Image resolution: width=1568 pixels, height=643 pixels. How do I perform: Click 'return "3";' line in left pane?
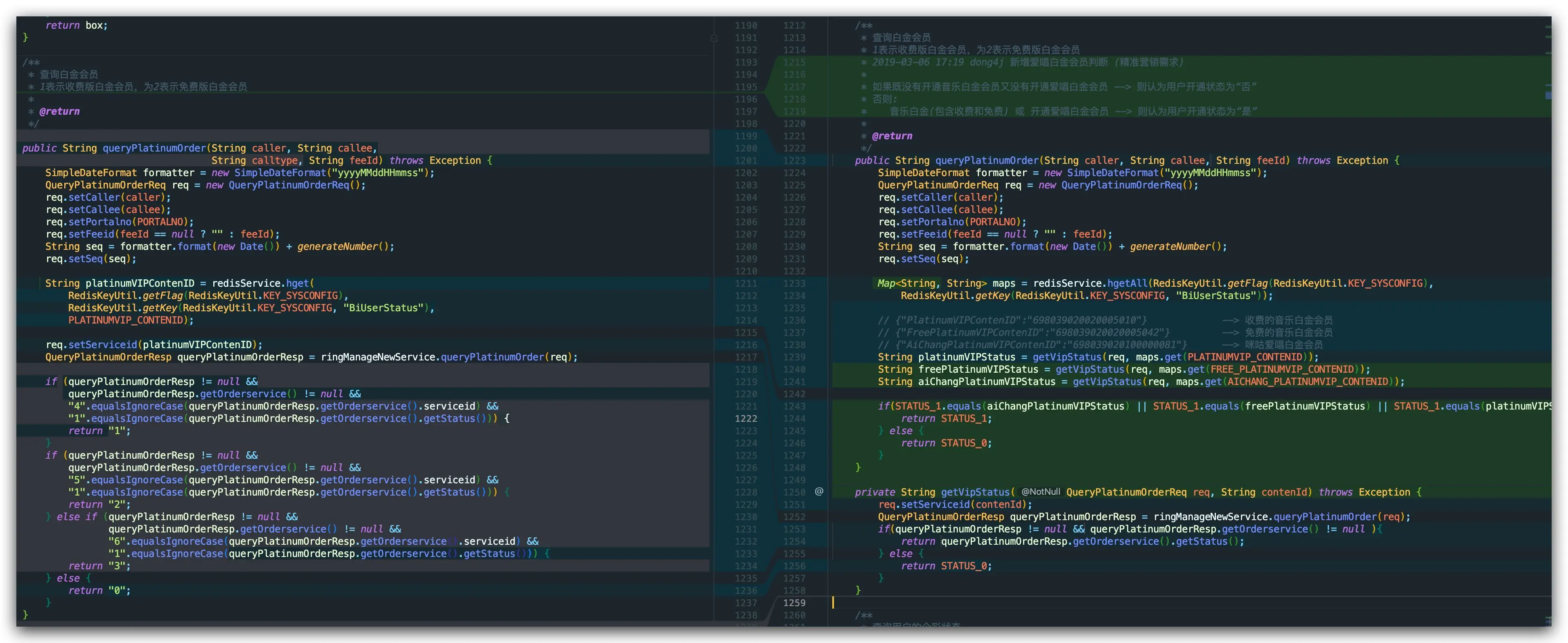(x=99, y=566)
